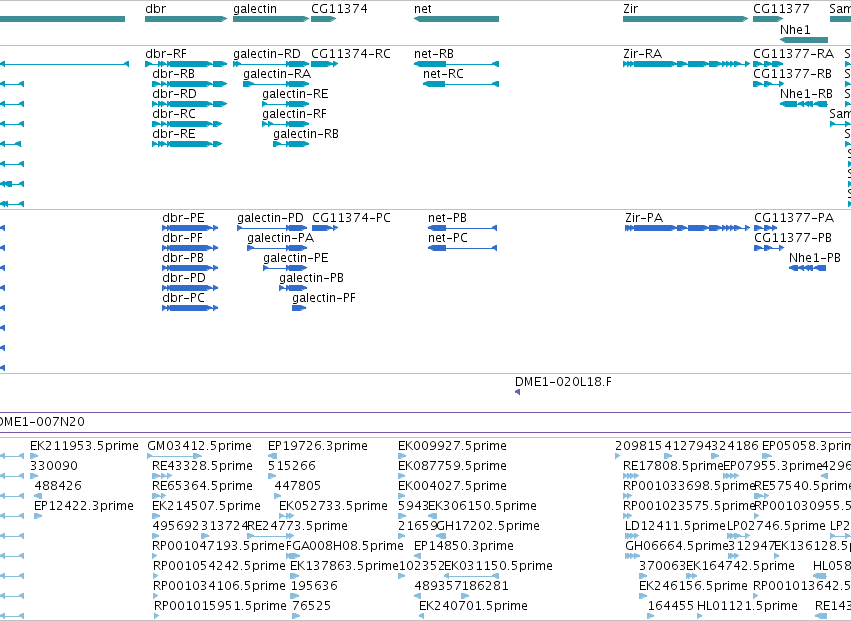Image resolution: width=851 pixels, height=621 pixels.
Task: Select EST EK004027.5prime
Action: point(402,496)
